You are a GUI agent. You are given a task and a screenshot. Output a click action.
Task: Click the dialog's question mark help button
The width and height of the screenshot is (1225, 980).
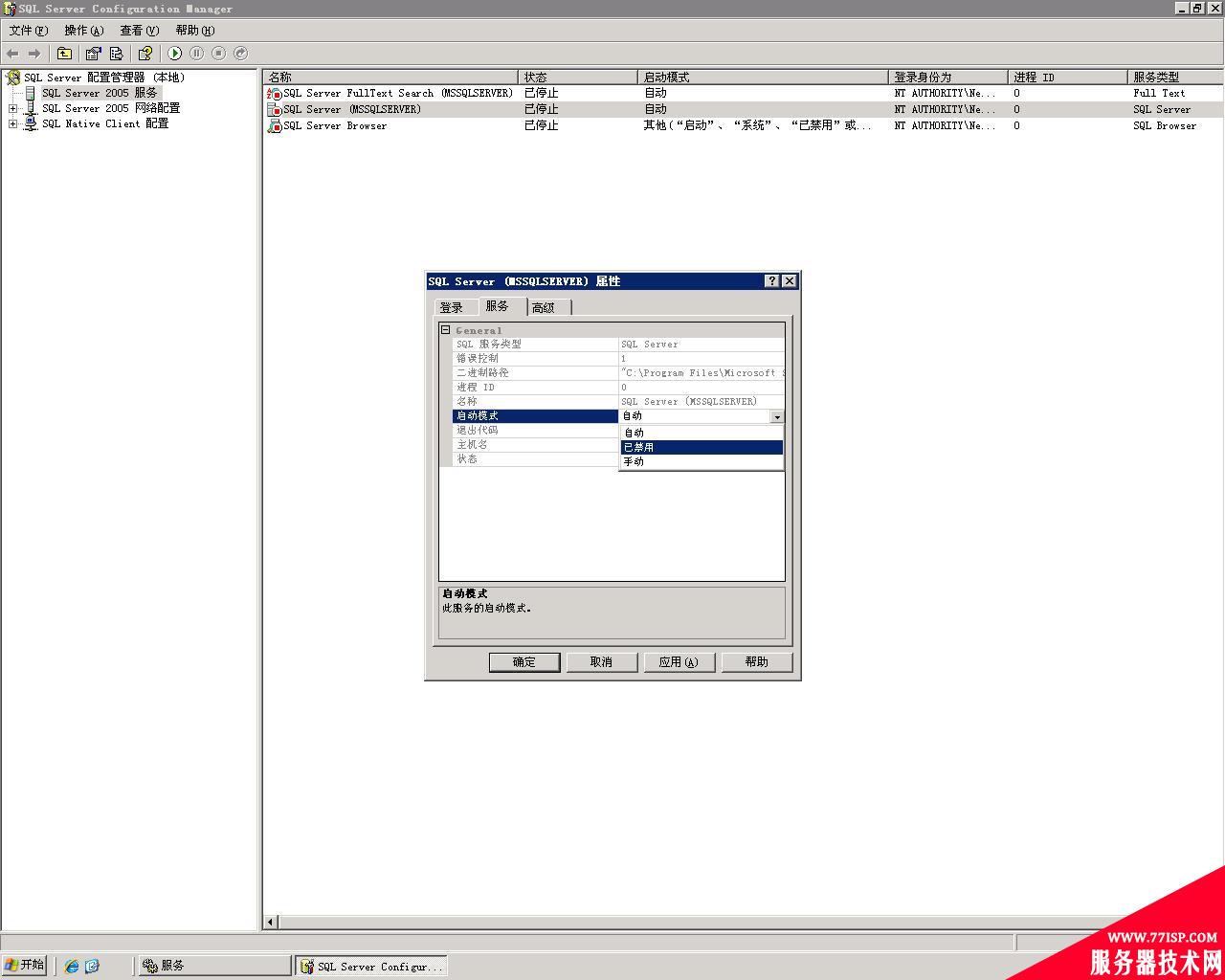pyautogui.click(x=772, y=281)
